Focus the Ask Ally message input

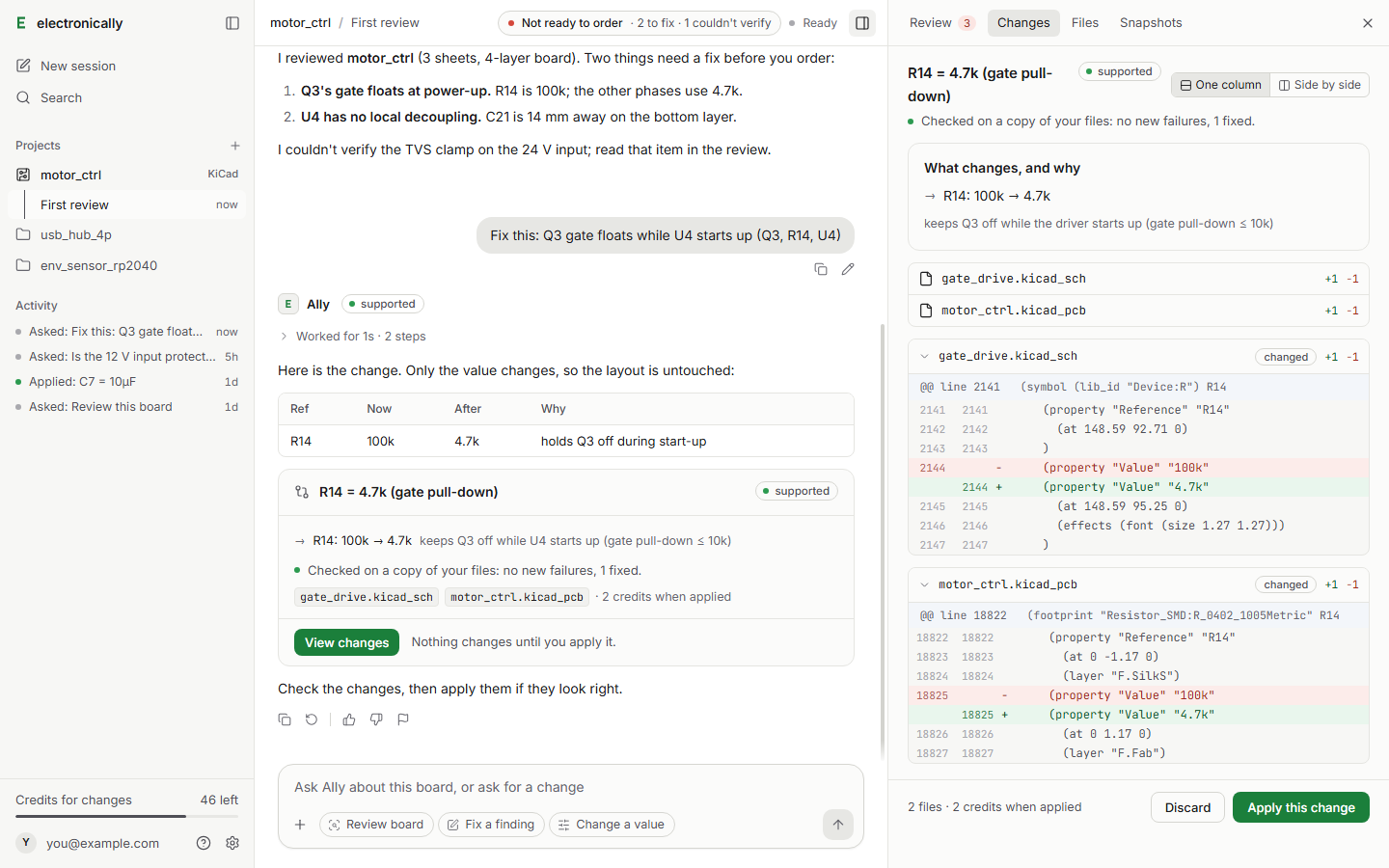click(x=571, y=787)
